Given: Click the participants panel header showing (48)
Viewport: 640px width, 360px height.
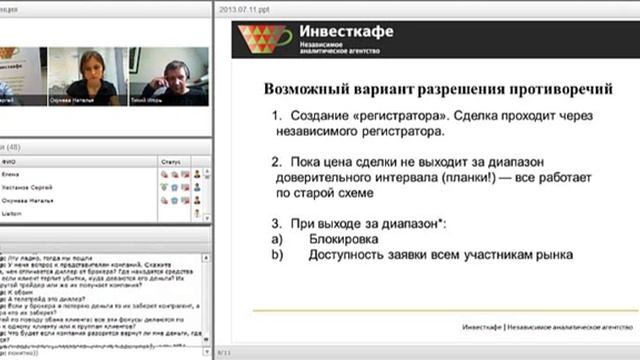Looking at the screenshot, I should (x=105, y=147).
